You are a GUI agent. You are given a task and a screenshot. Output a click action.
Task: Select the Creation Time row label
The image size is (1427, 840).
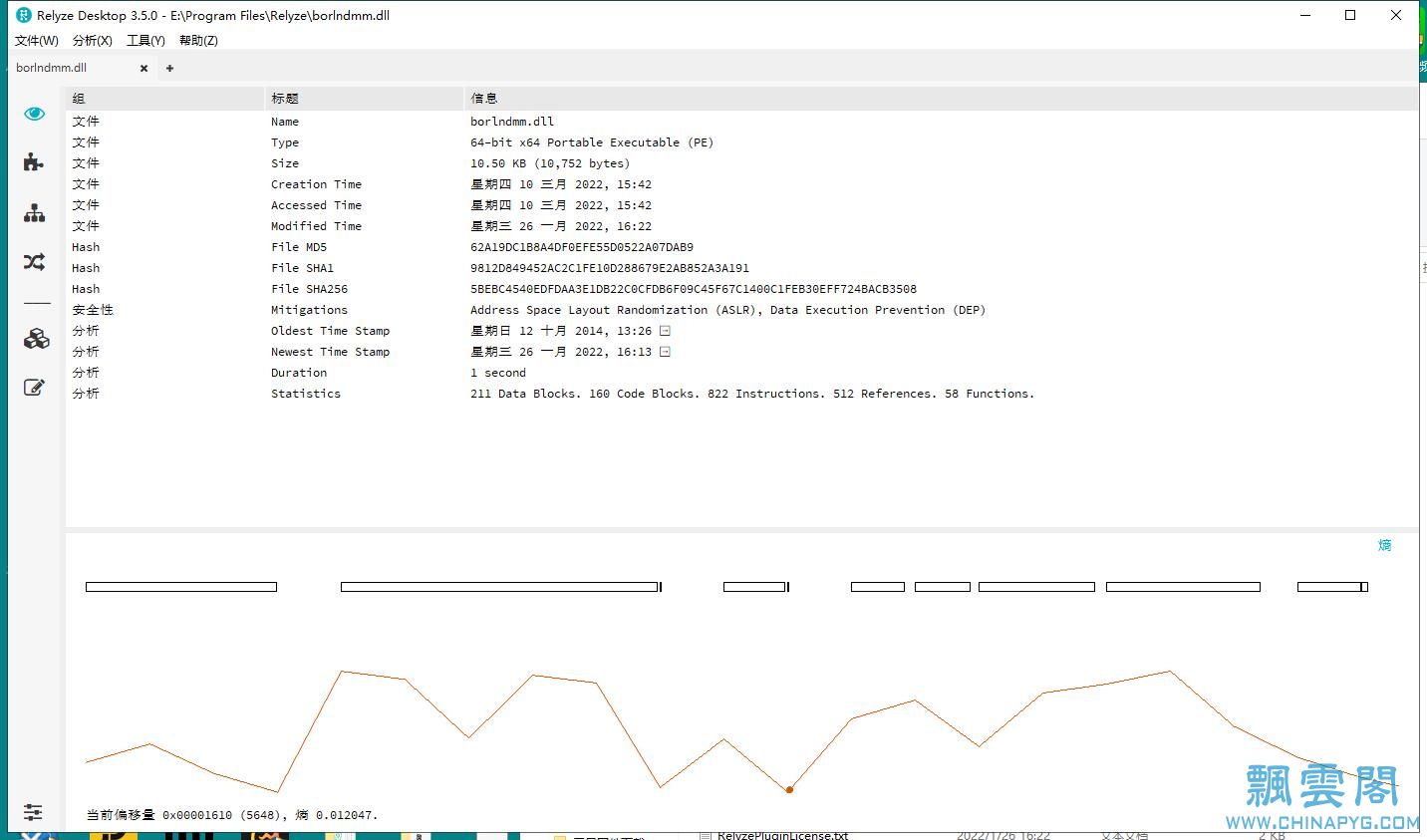pos(316,184)
